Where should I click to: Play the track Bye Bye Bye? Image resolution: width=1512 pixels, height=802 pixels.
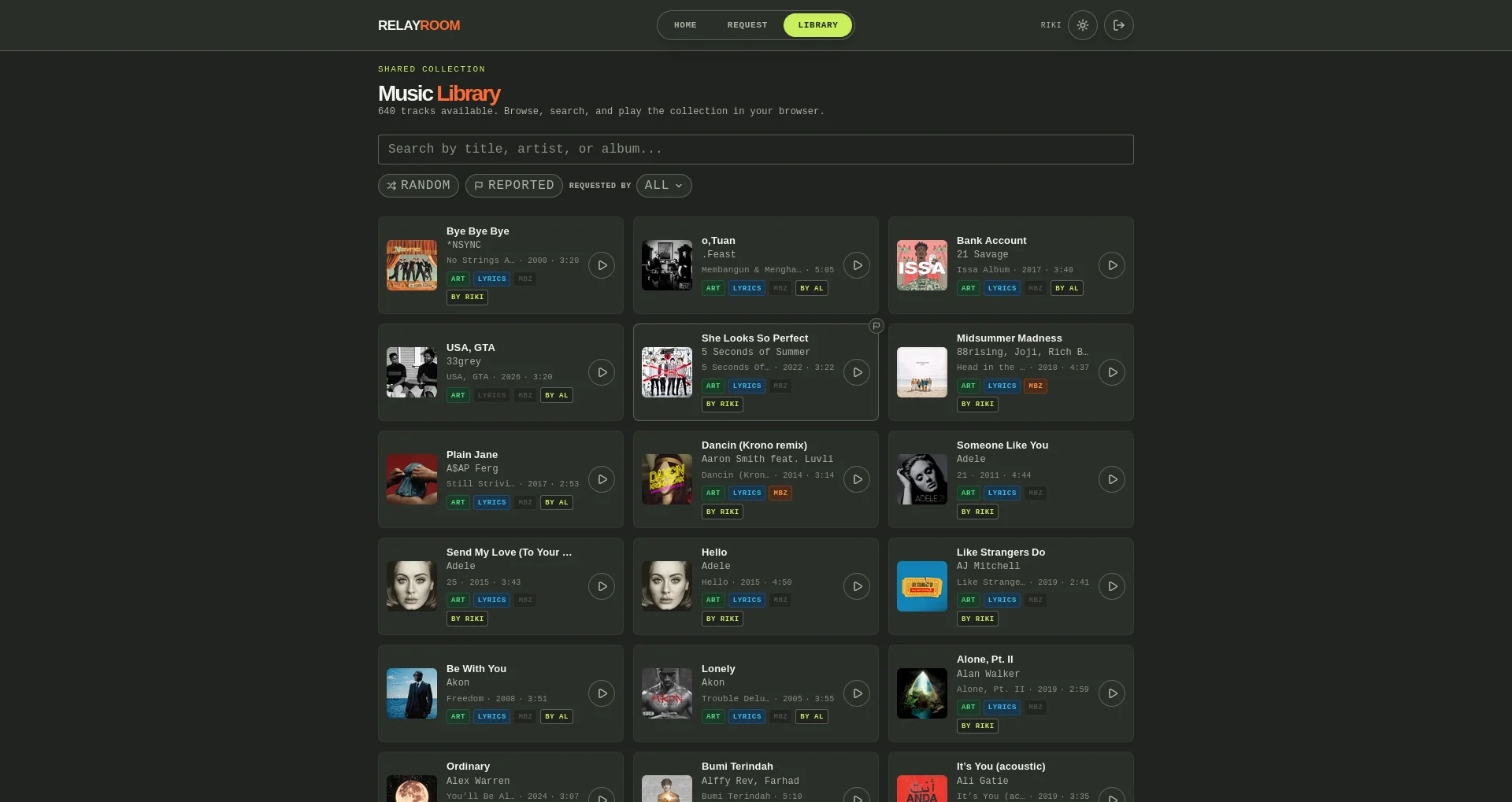tap(602, 265)
